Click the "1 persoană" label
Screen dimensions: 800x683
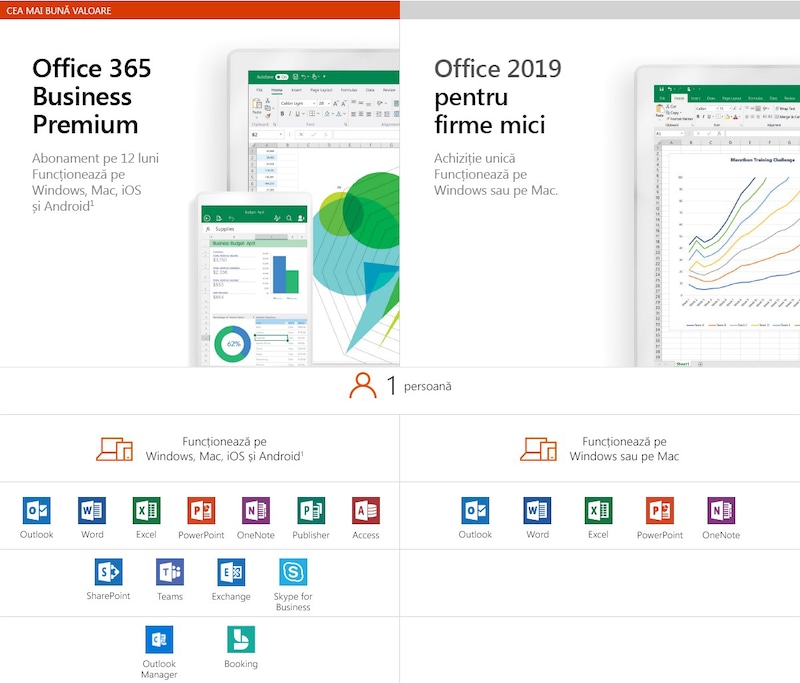419,386
